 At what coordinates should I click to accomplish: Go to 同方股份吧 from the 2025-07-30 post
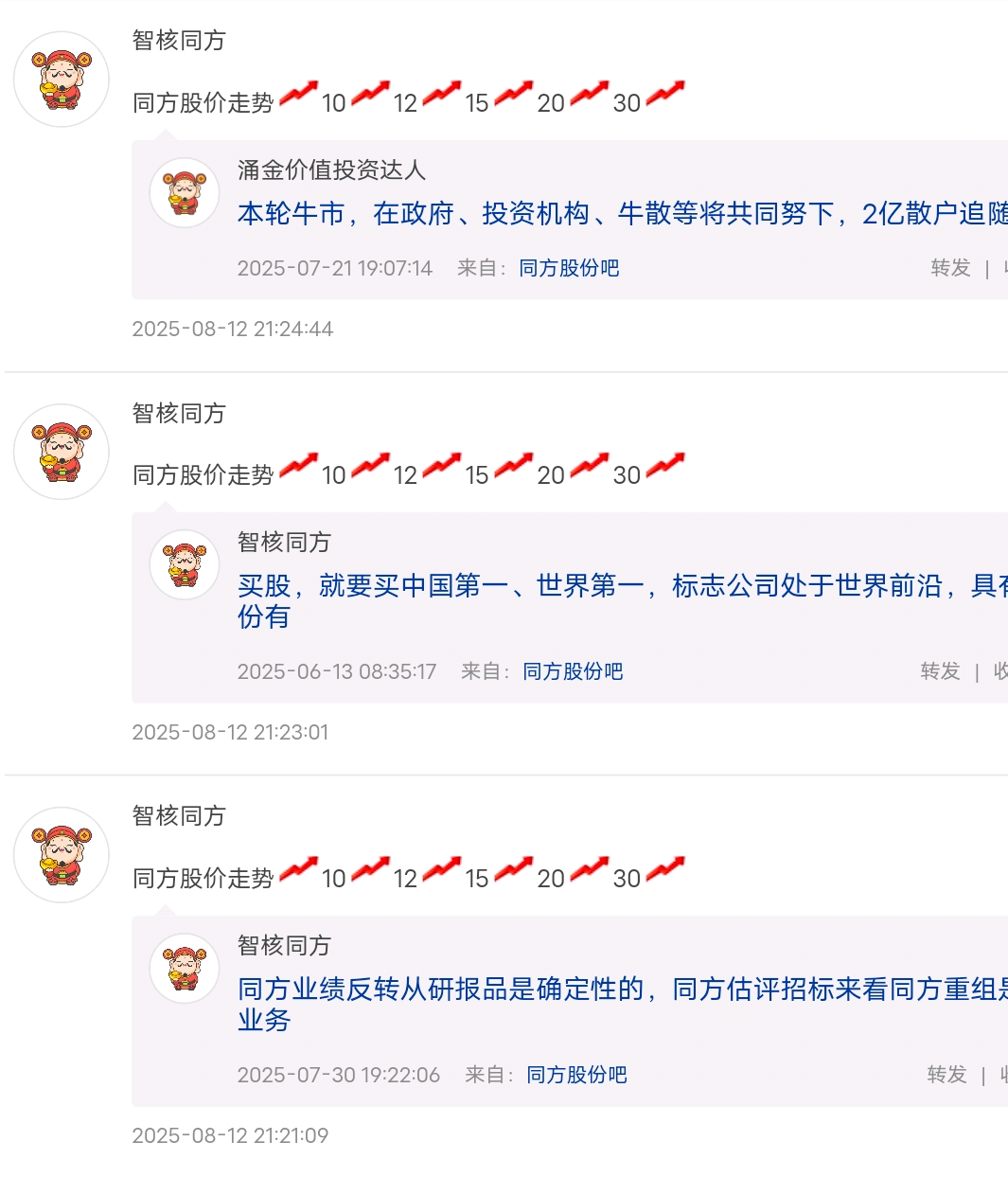576,1075
